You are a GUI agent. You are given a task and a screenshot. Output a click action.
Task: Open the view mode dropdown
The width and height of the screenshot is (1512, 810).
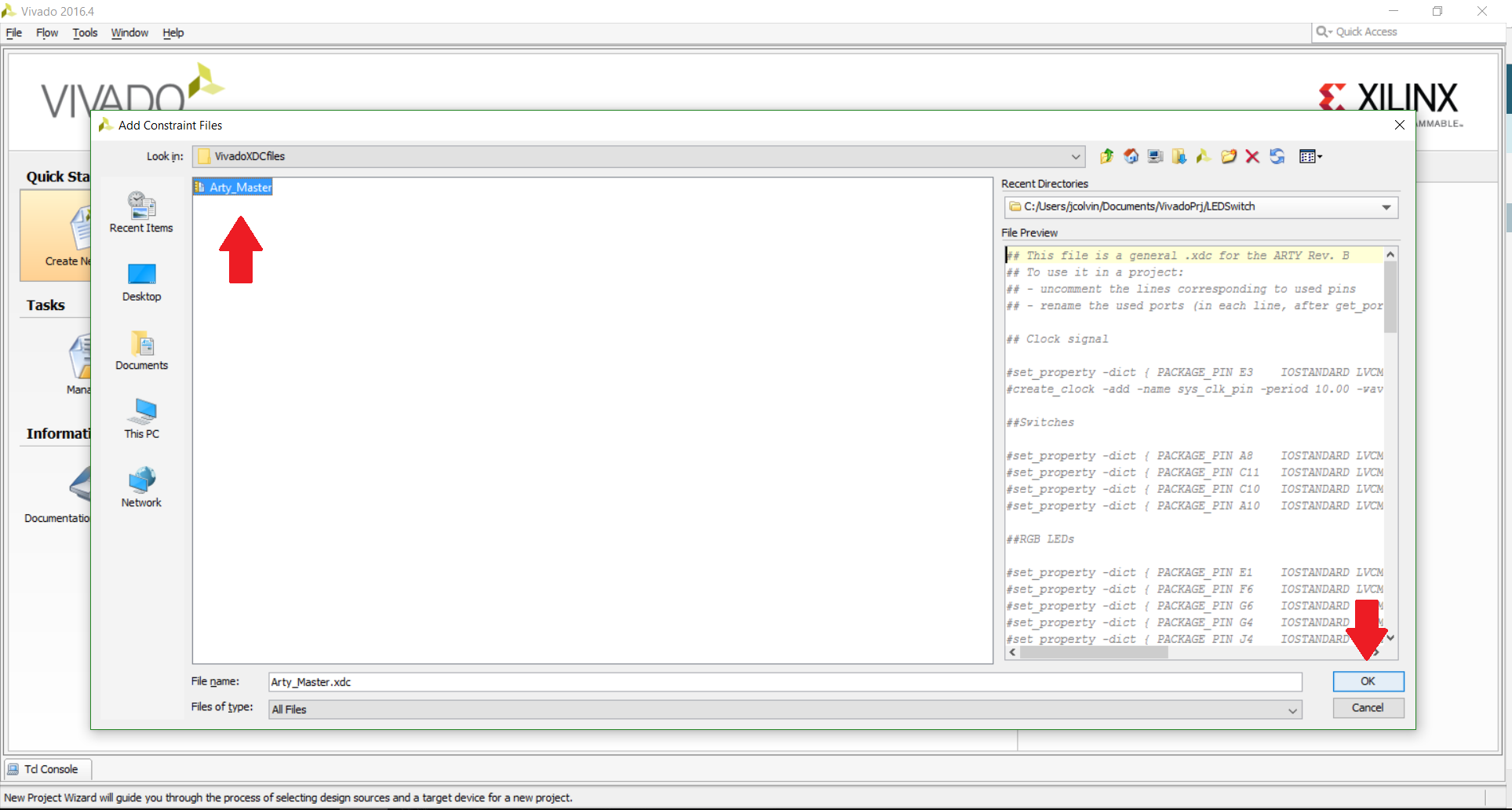1310,156
